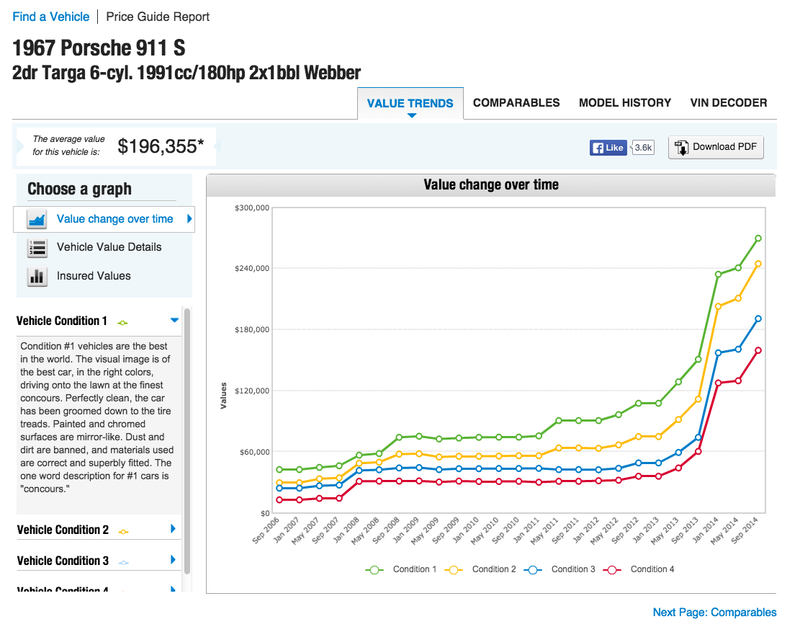Click the yellow Condition 2 marker in sidebar
The height and width of the screenshot is (632, 800).
pos(123,532)
